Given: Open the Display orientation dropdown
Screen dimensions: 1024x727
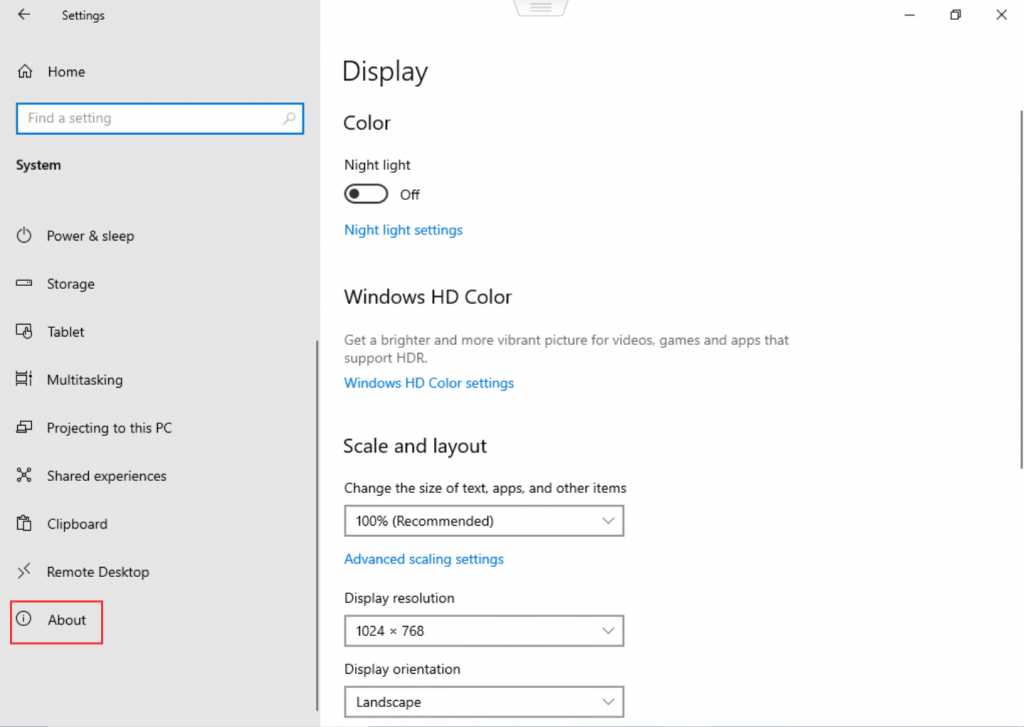Looking at the screenshot, I should [x=484, y=702].
